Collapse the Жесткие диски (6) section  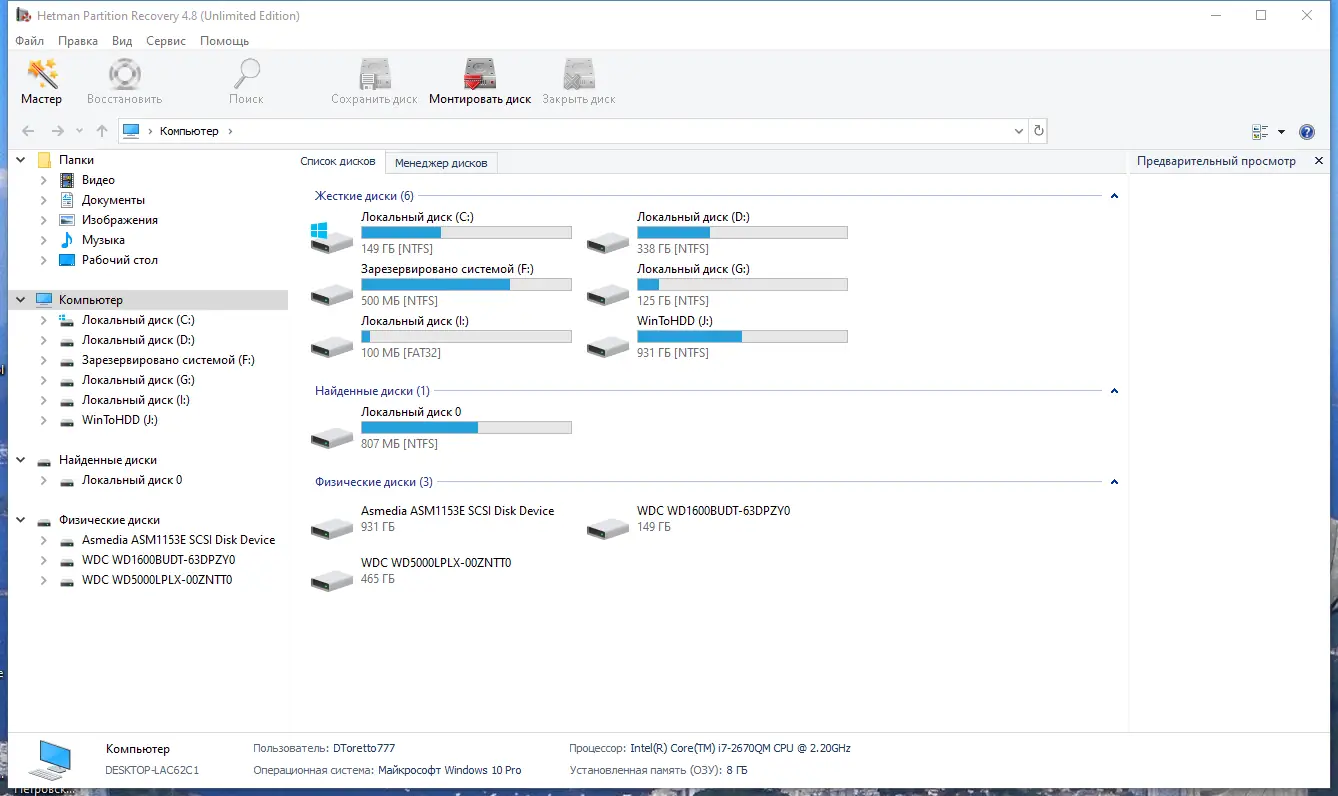coord(1114,196)
